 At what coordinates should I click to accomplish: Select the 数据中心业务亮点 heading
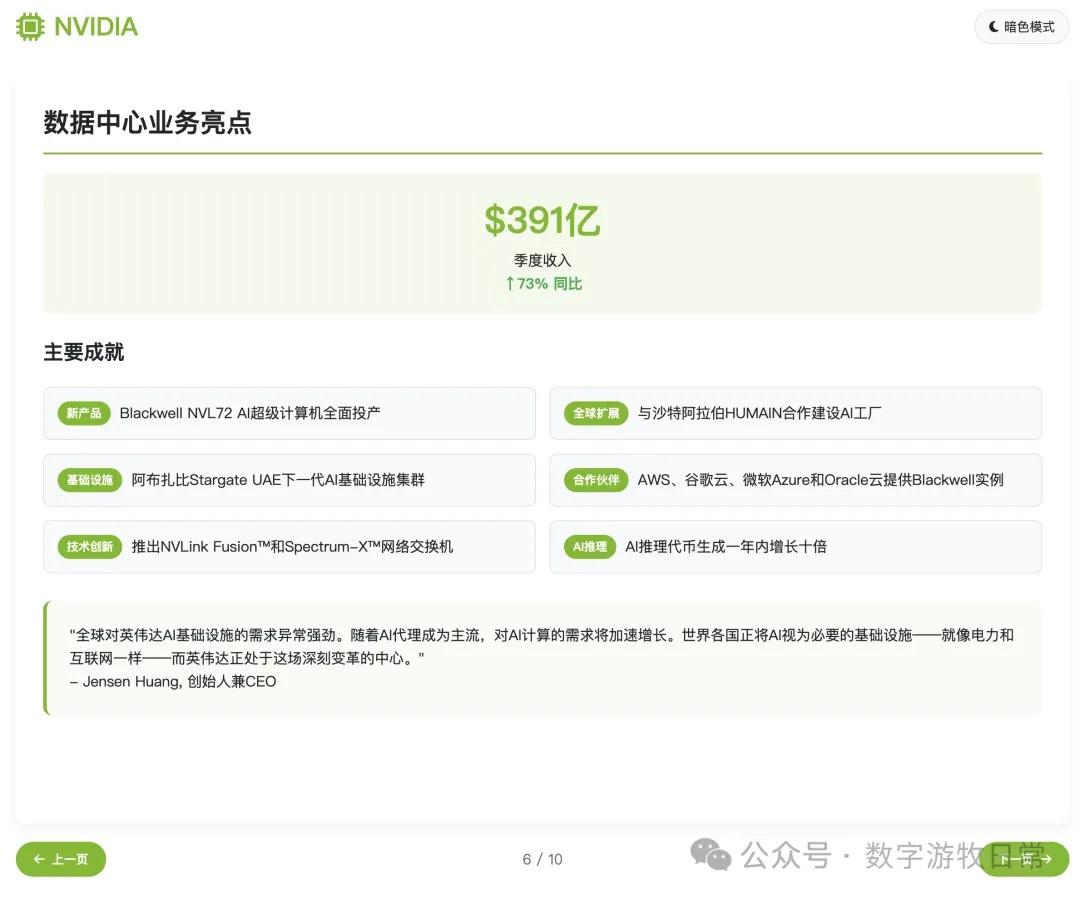coord(146,122)
